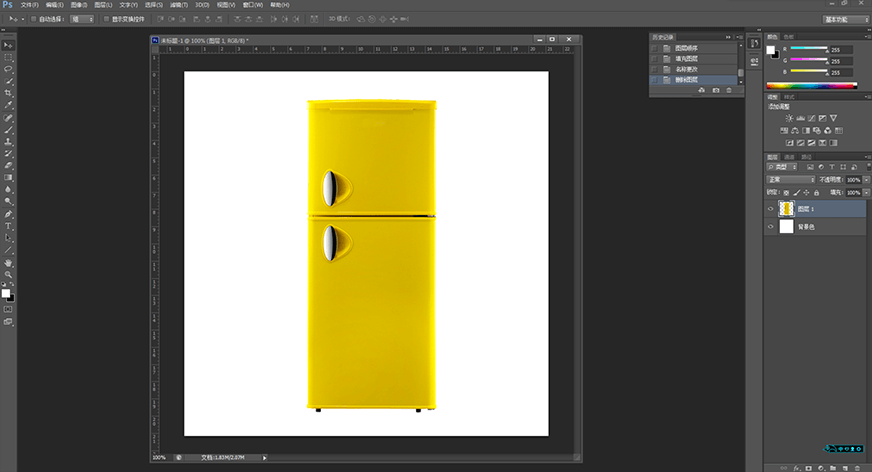Enable the 自动选择 checkbox
The height and width of the screenshot is (472, 872).
point(33,19)
